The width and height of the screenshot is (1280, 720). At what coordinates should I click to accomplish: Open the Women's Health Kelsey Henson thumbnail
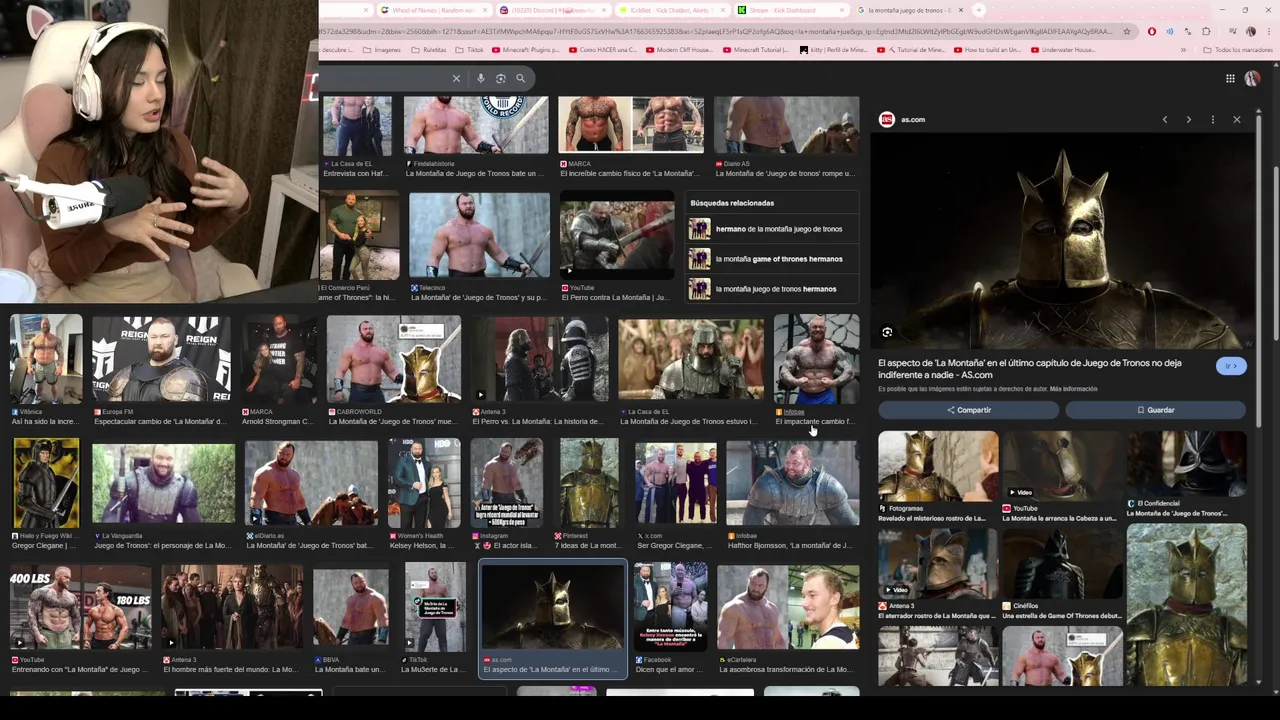coord(425,484)
